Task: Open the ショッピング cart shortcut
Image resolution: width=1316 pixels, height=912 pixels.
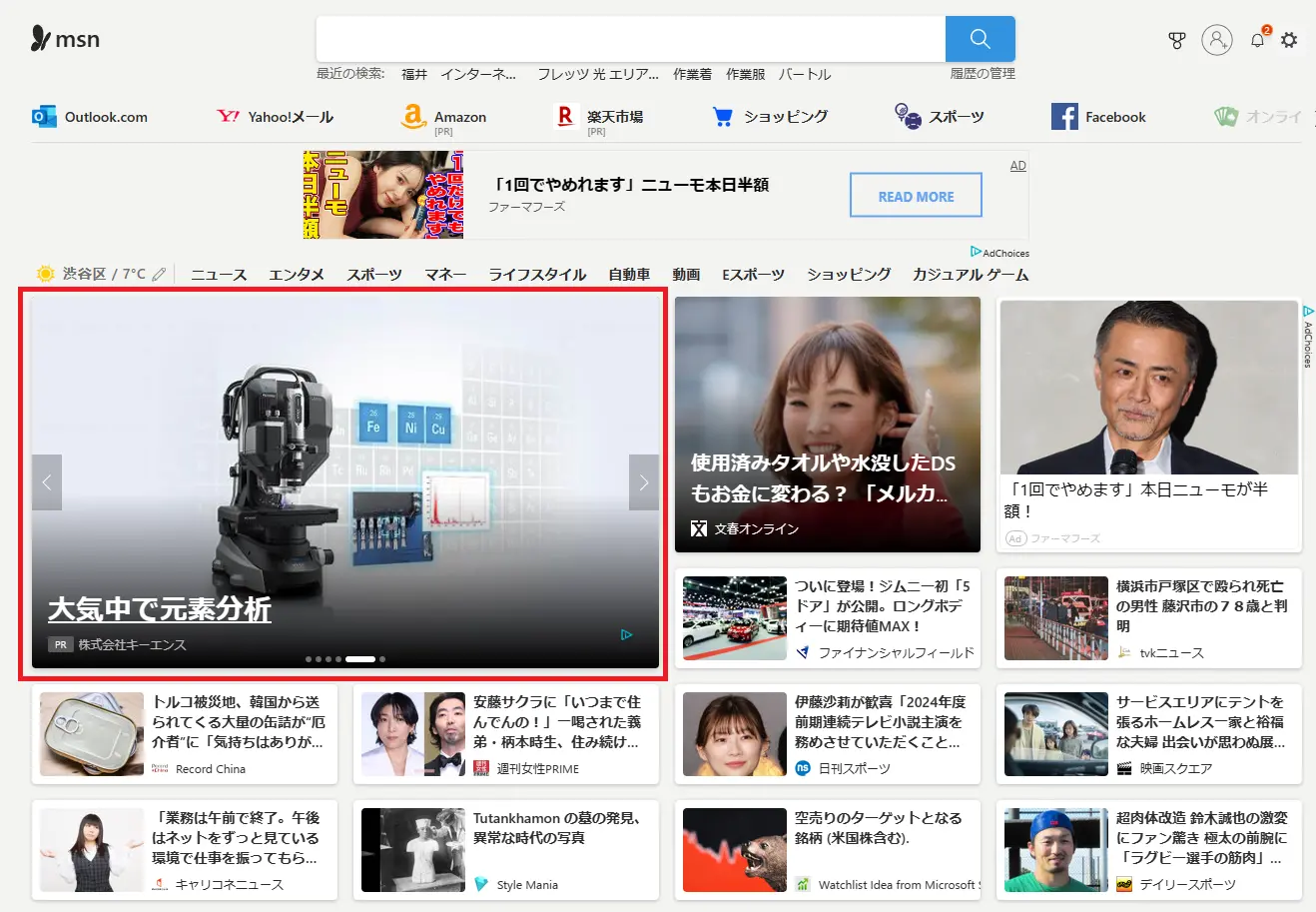Action: coord(770,117)
